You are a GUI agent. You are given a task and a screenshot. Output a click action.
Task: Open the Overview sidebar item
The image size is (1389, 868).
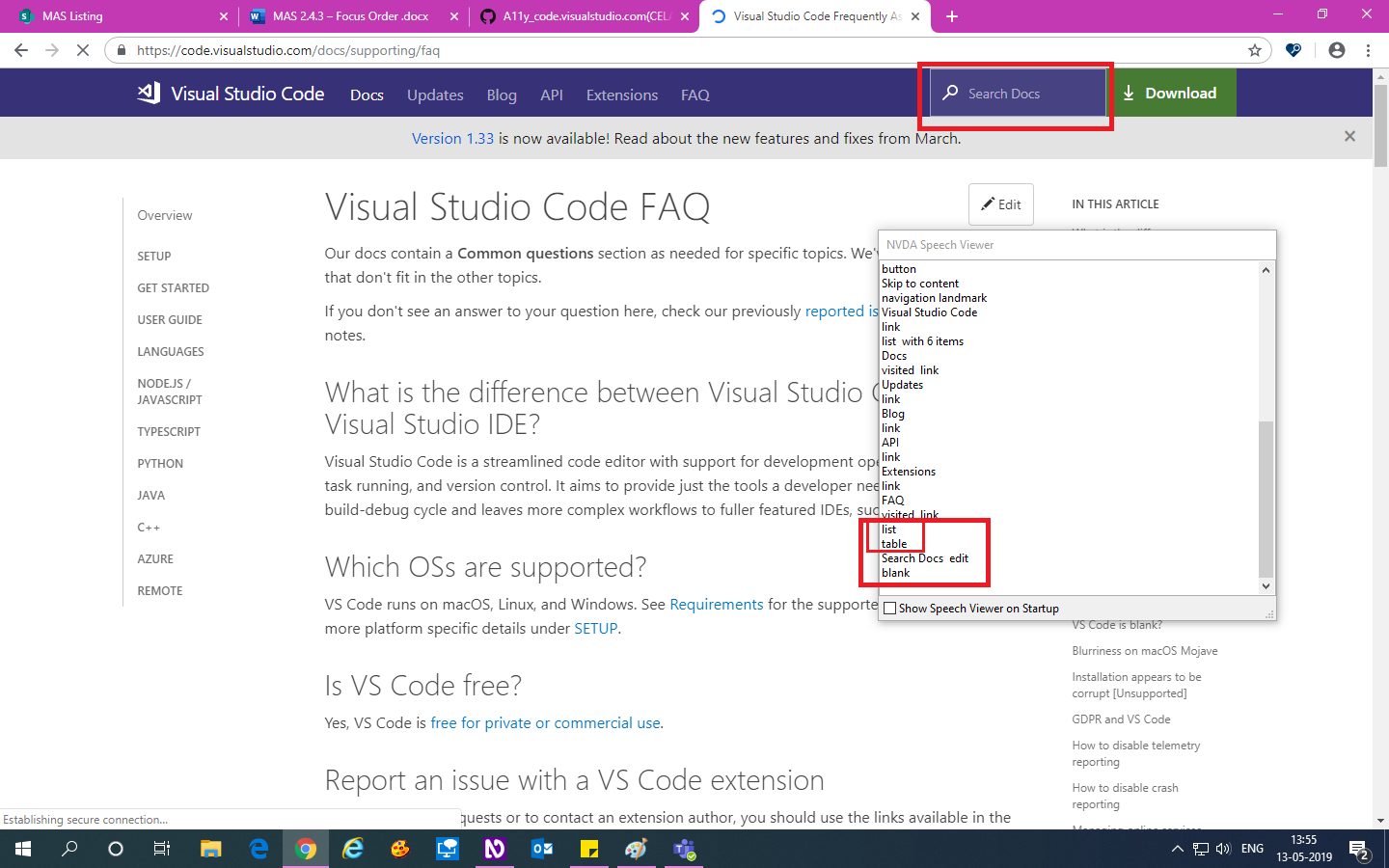pos(165,215)
